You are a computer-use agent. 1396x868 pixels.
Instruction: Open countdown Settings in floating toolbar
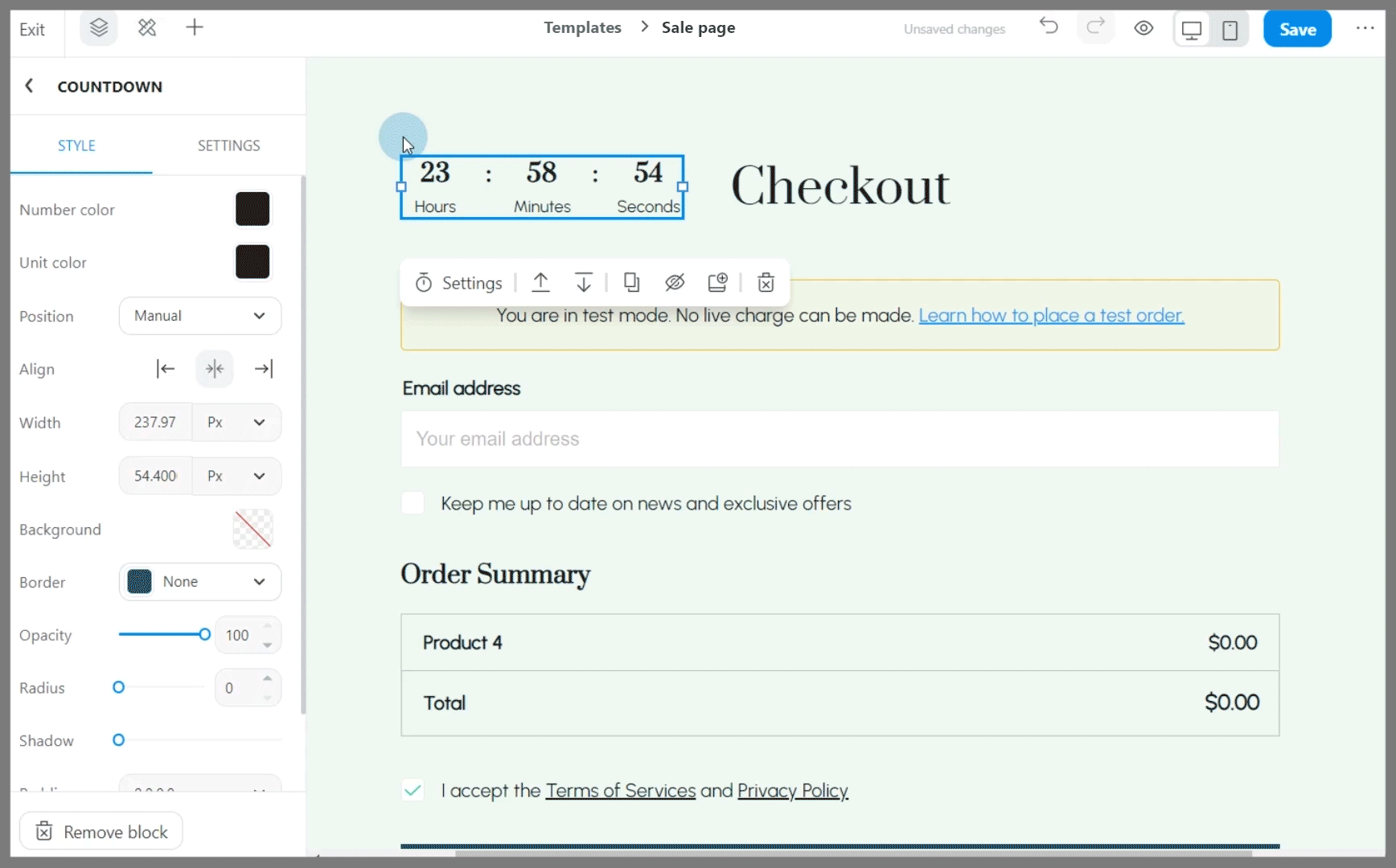pyautogui.click(x=458, y=283)
